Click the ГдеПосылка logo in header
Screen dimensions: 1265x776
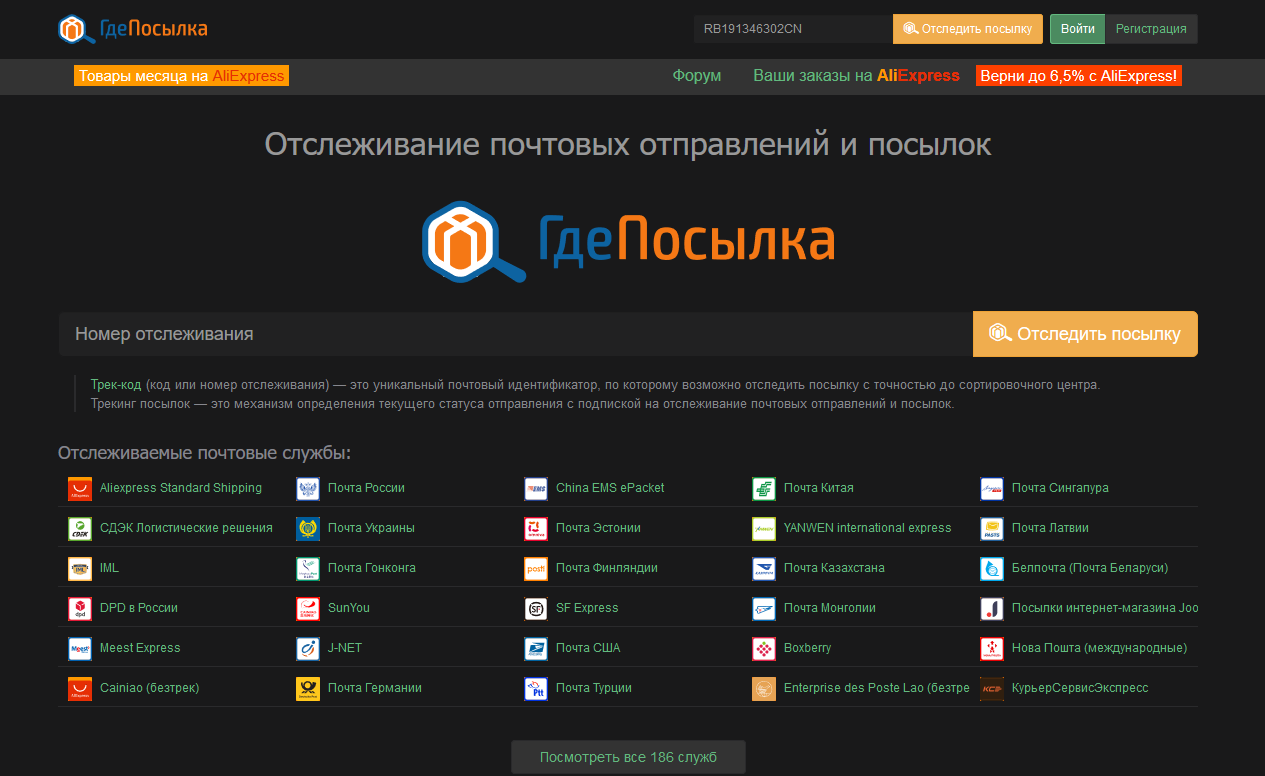[x=133, y=29]
